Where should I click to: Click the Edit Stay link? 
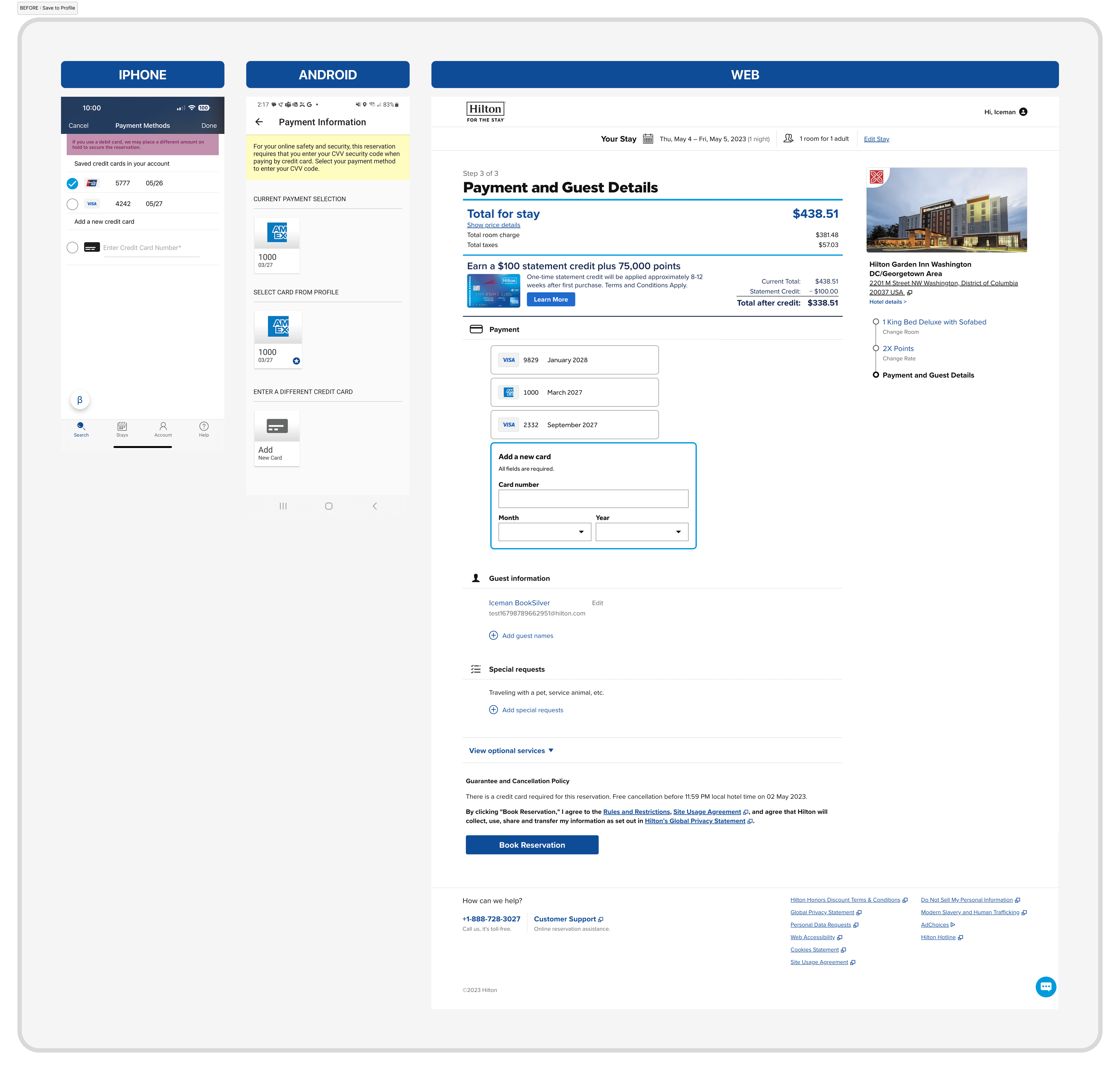[x=876, y=139]
